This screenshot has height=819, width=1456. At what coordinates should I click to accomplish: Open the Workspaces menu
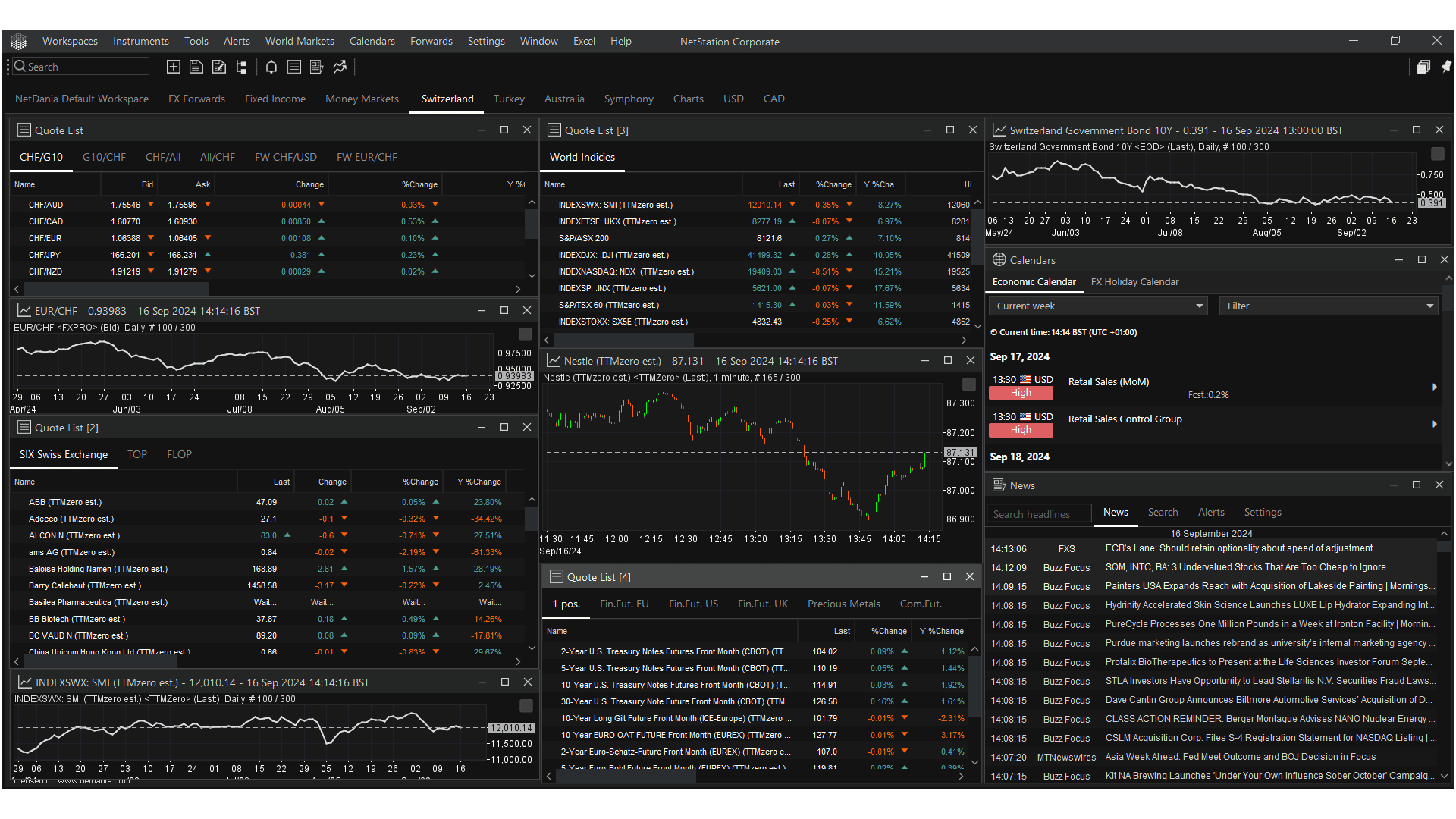point(70,41)
